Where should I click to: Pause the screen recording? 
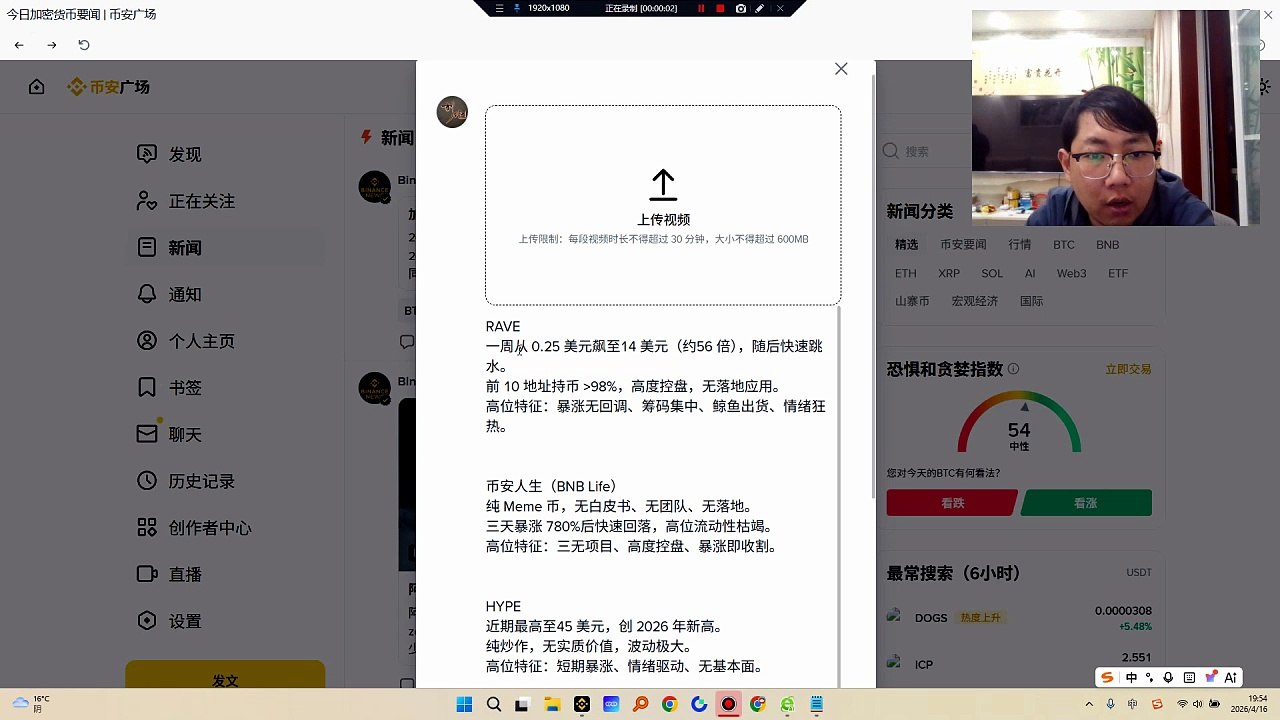coord(701,8)
